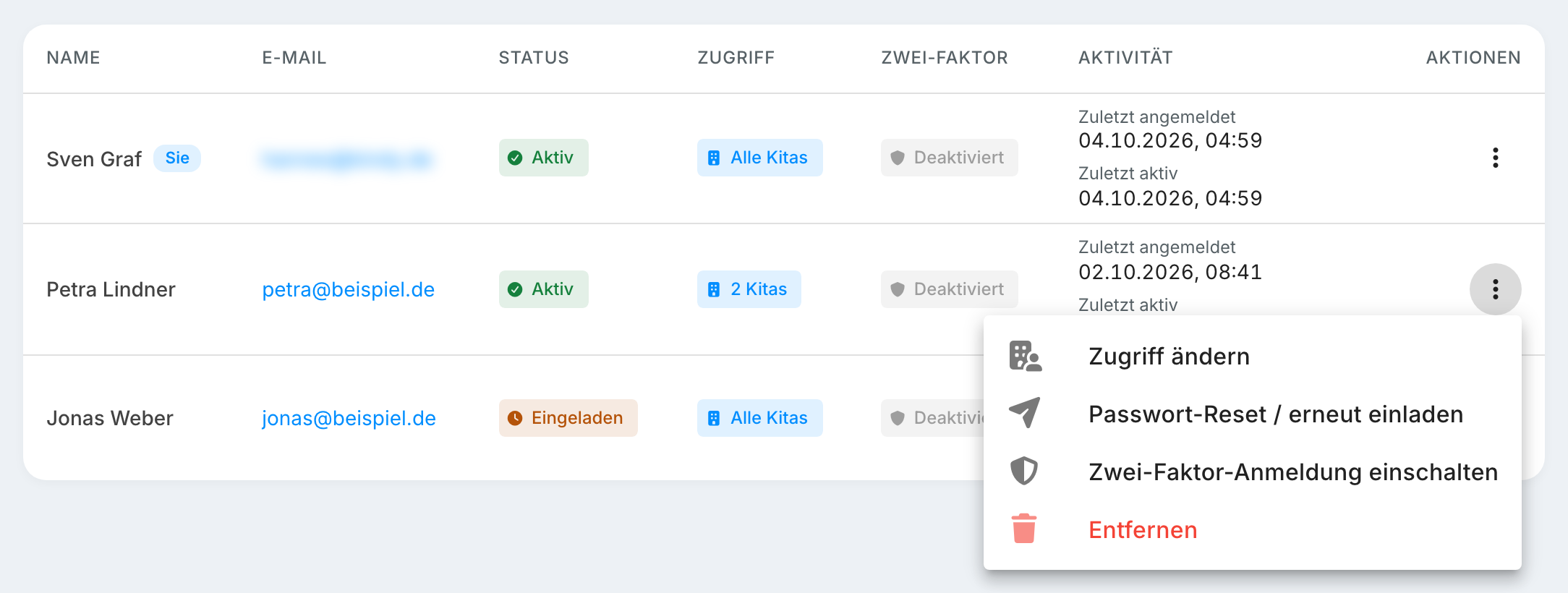
Task: Click the name Petra Lindner
Action: click(x=111, y=289)
